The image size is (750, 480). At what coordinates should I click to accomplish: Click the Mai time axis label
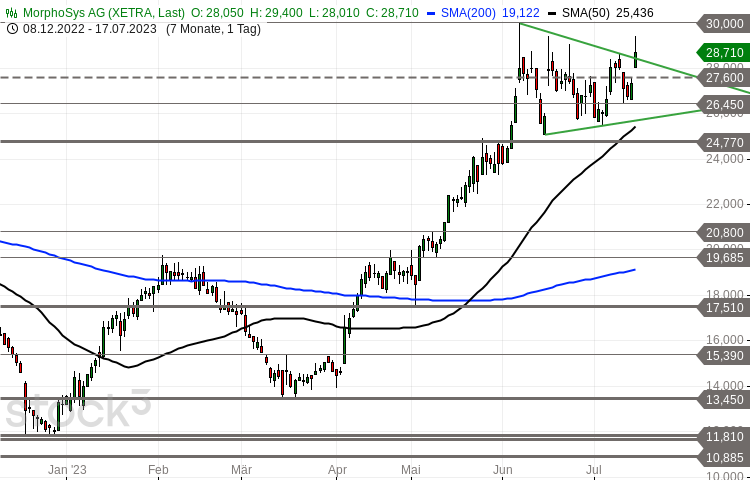pyautogui.click(x=412, y=469)
